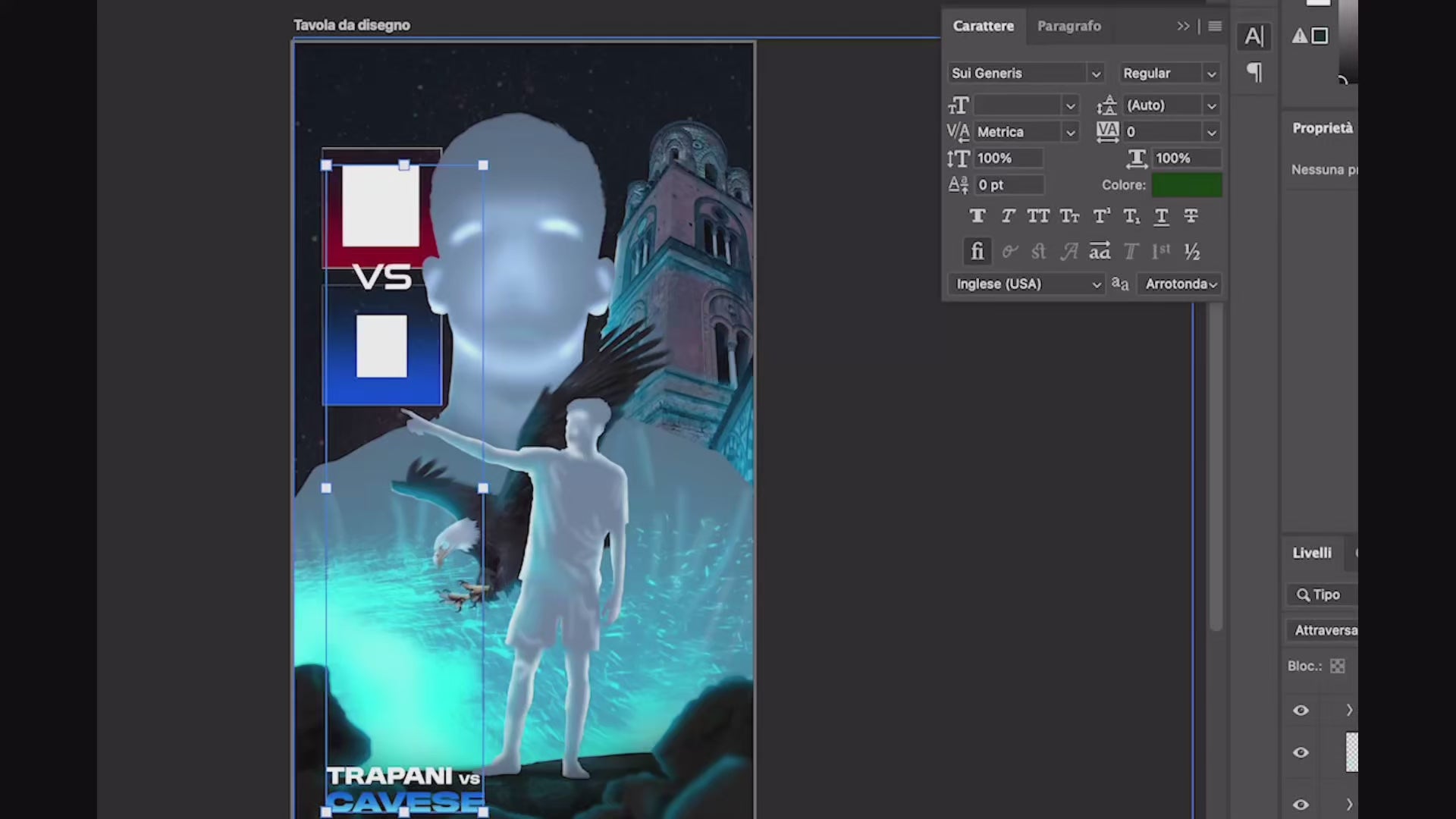The width and height of the screenshot is (1456, 819).
Task: Open the Arrotonda anti-aliasing dropdown
Action: pos(1180,284)
